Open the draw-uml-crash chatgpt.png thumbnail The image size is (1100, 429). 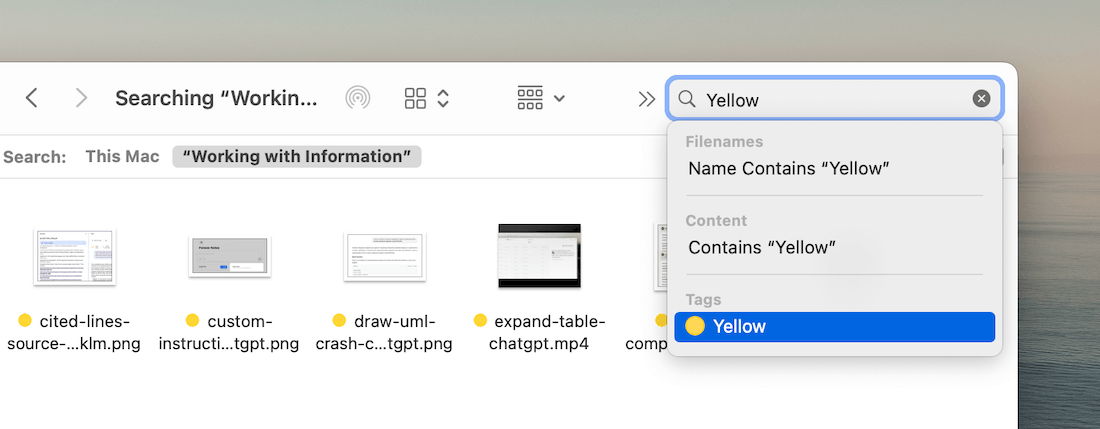click(385, 257)
